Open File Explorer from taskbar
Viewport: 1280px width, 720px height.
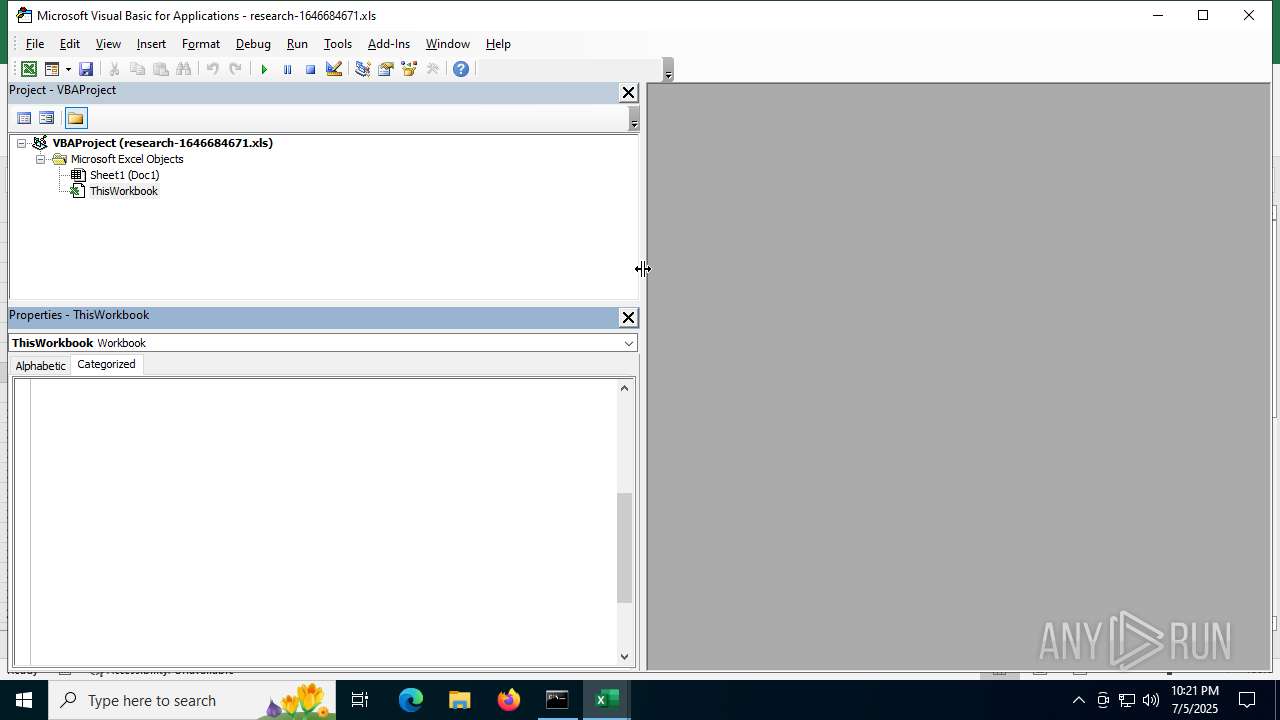pyautogui.click(x=459, y=700)
